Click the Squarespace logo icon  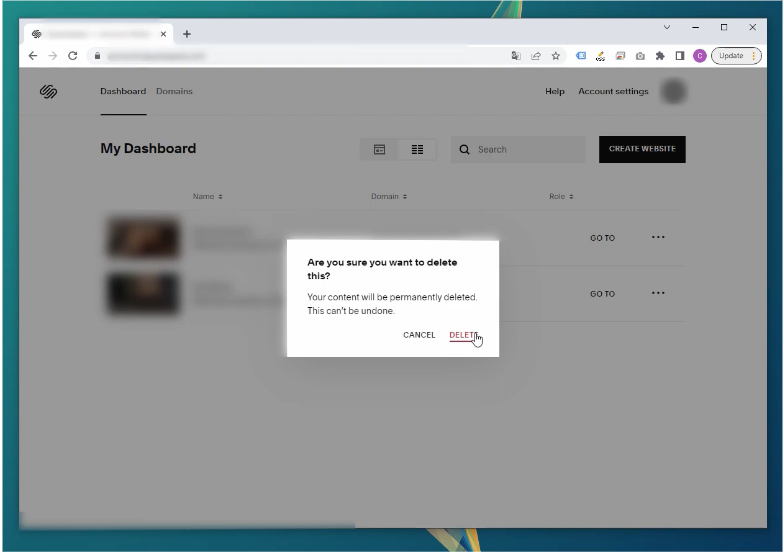(48, 92)
